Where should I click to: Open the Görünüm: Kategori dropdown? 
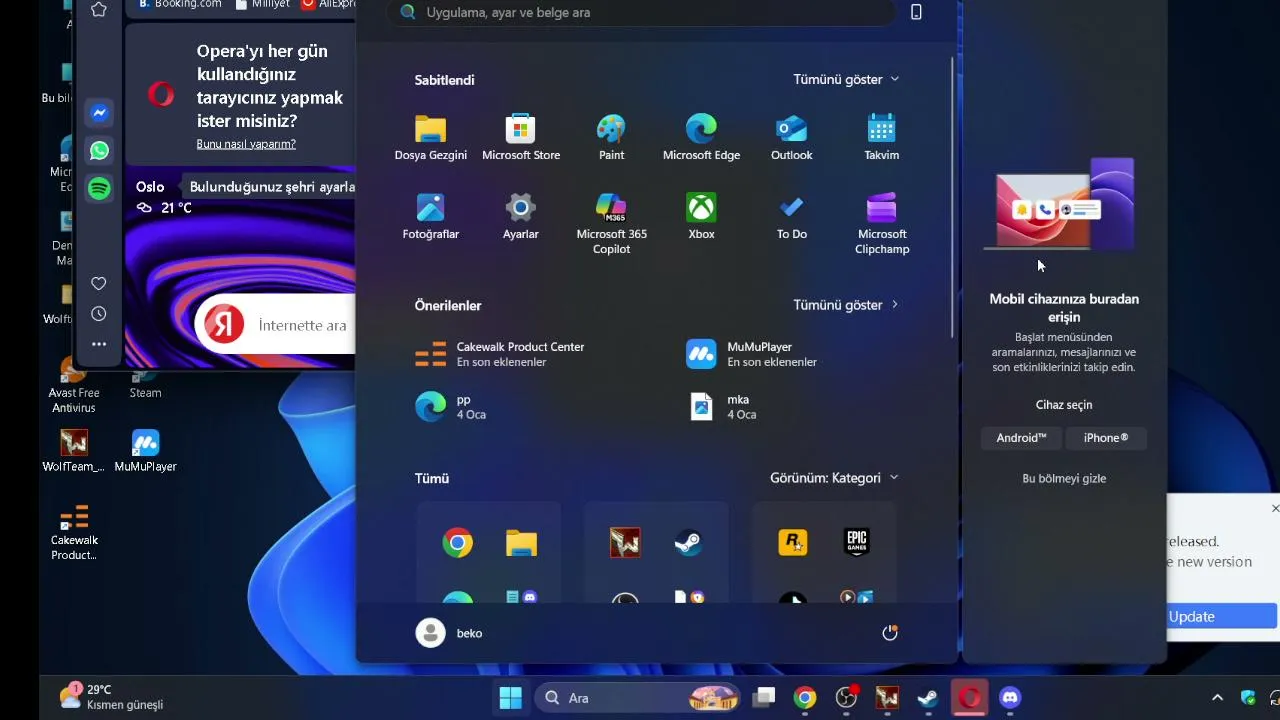pyautogui.click(x=834, y=478)
